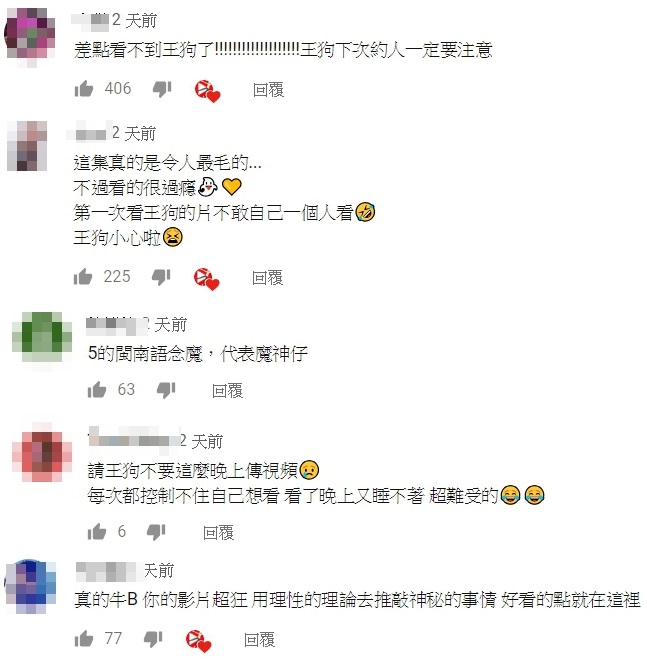Like the comment with 77 likes

83,638
